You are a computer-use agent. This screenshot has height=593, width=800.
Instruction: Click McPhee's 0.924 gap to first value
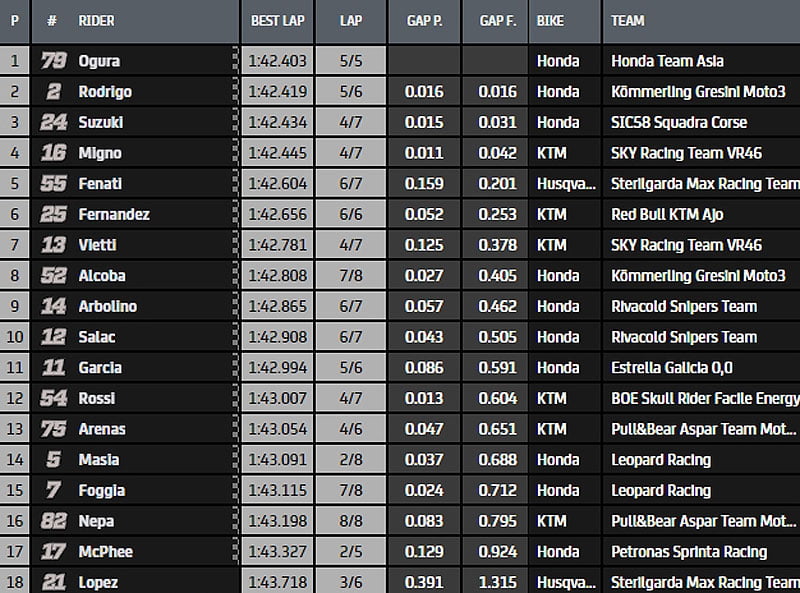[x=496, y=552]
